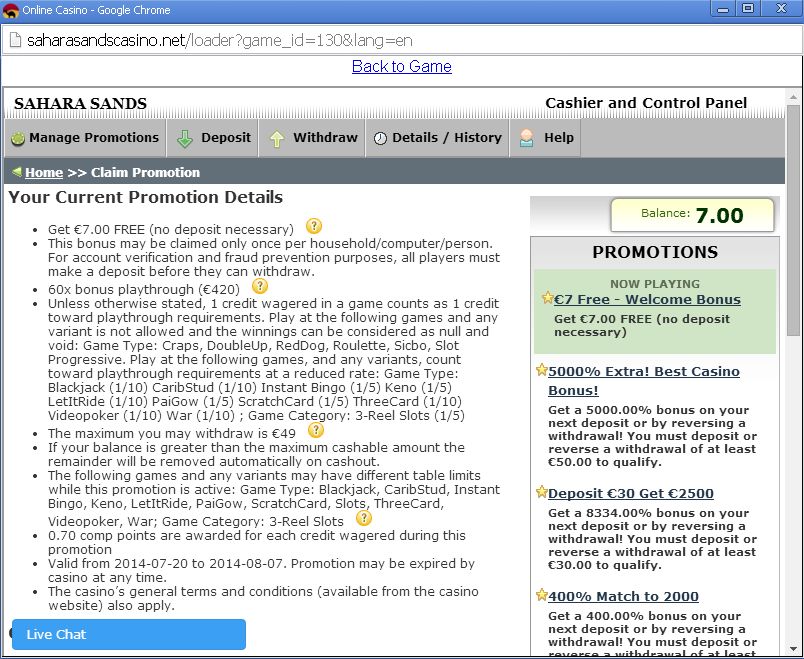The image size is (804, 659).
Task: Click the SAHARA SANDS logo text
Action: coord(81,103)
